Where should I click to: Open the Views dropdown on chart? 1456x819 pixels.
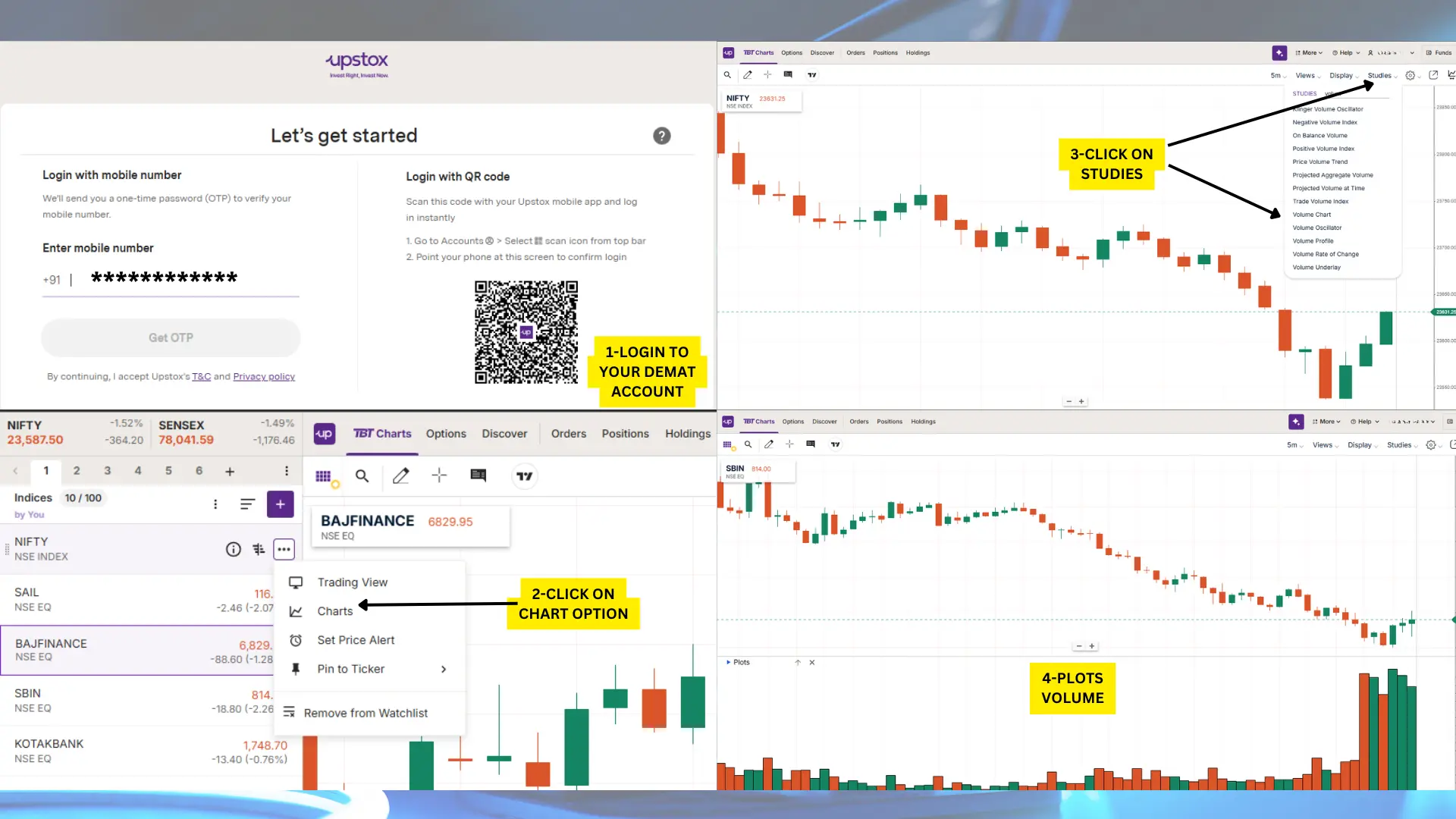point(1307,75)
